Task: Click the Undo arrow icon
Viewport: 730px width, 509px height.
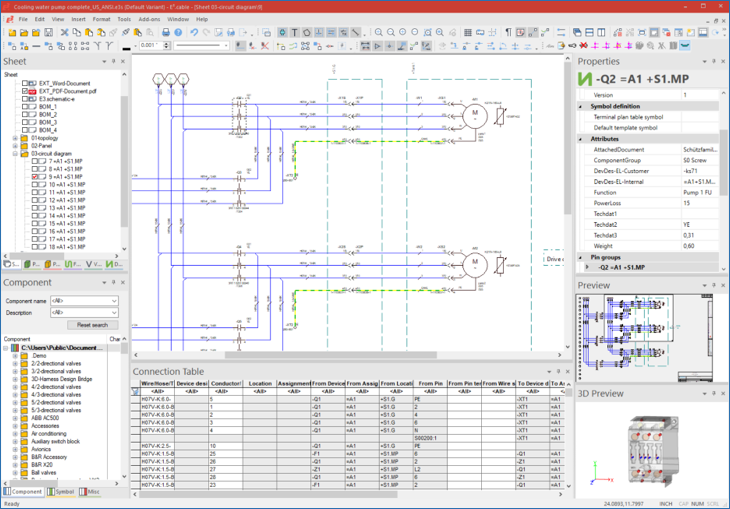Action: click(194, 32)
